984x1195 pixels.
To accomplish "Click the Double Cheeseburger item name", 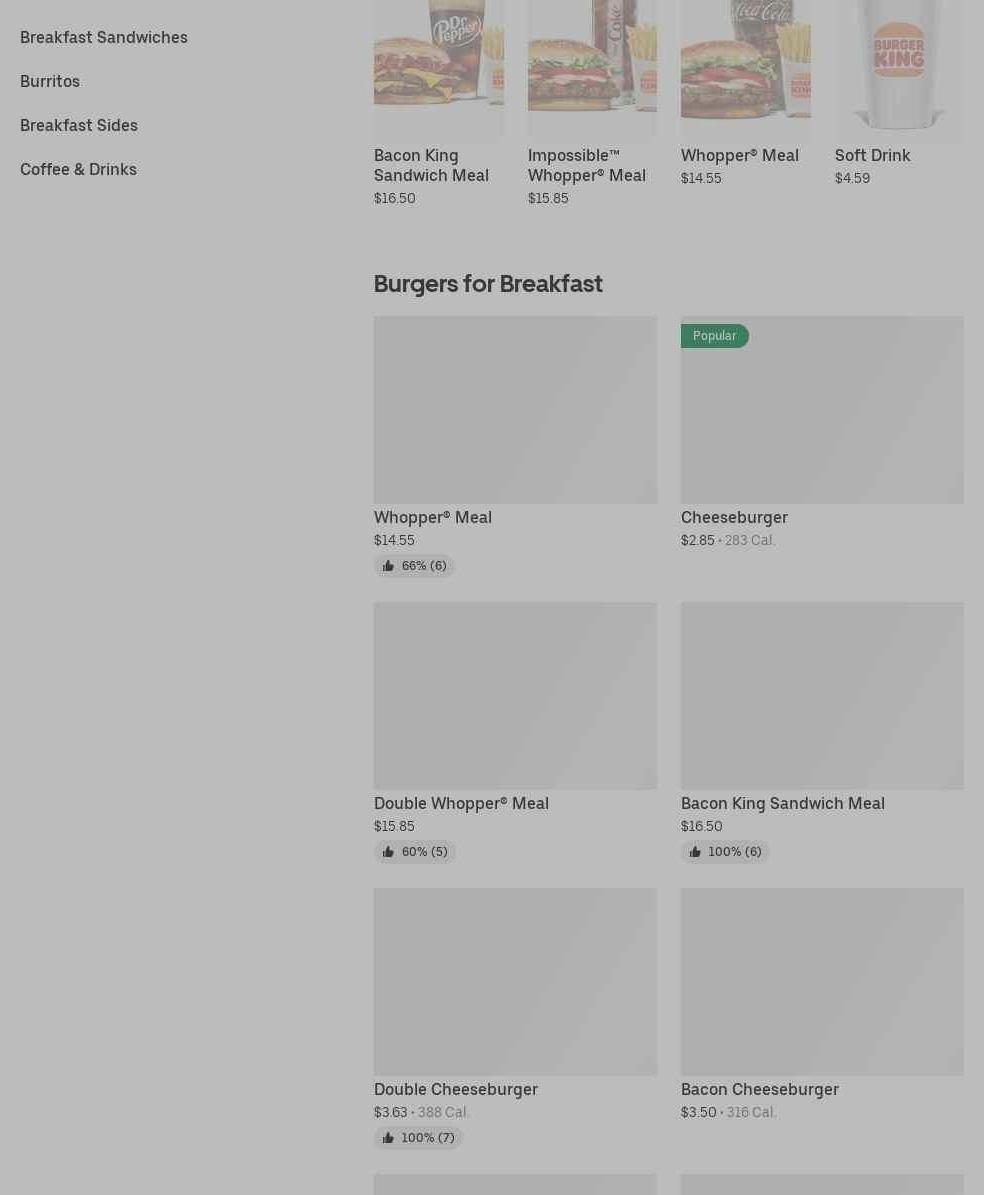I will 455,1089.
